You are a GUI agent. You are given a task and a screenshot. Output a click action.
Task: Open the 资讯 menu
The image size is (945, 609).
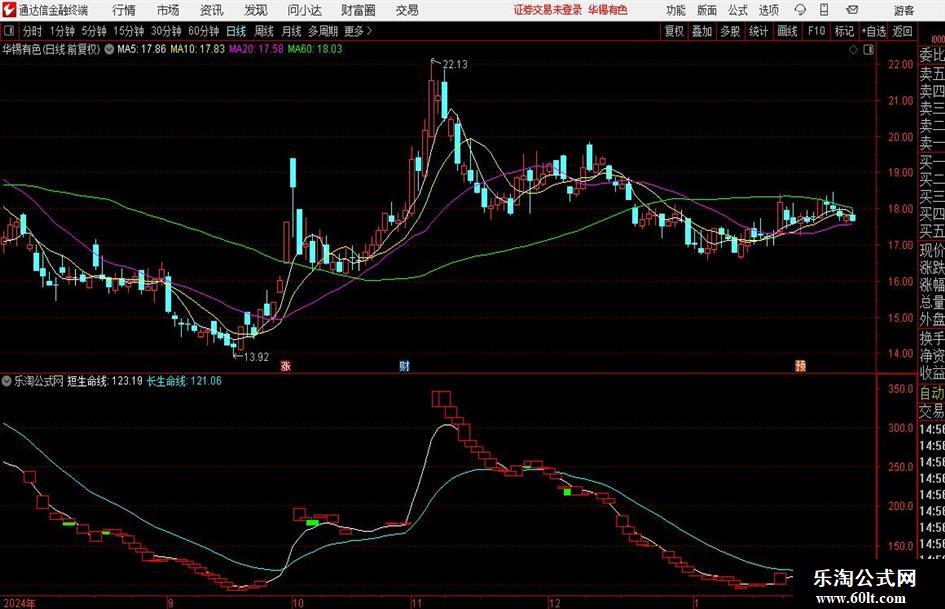212,10
